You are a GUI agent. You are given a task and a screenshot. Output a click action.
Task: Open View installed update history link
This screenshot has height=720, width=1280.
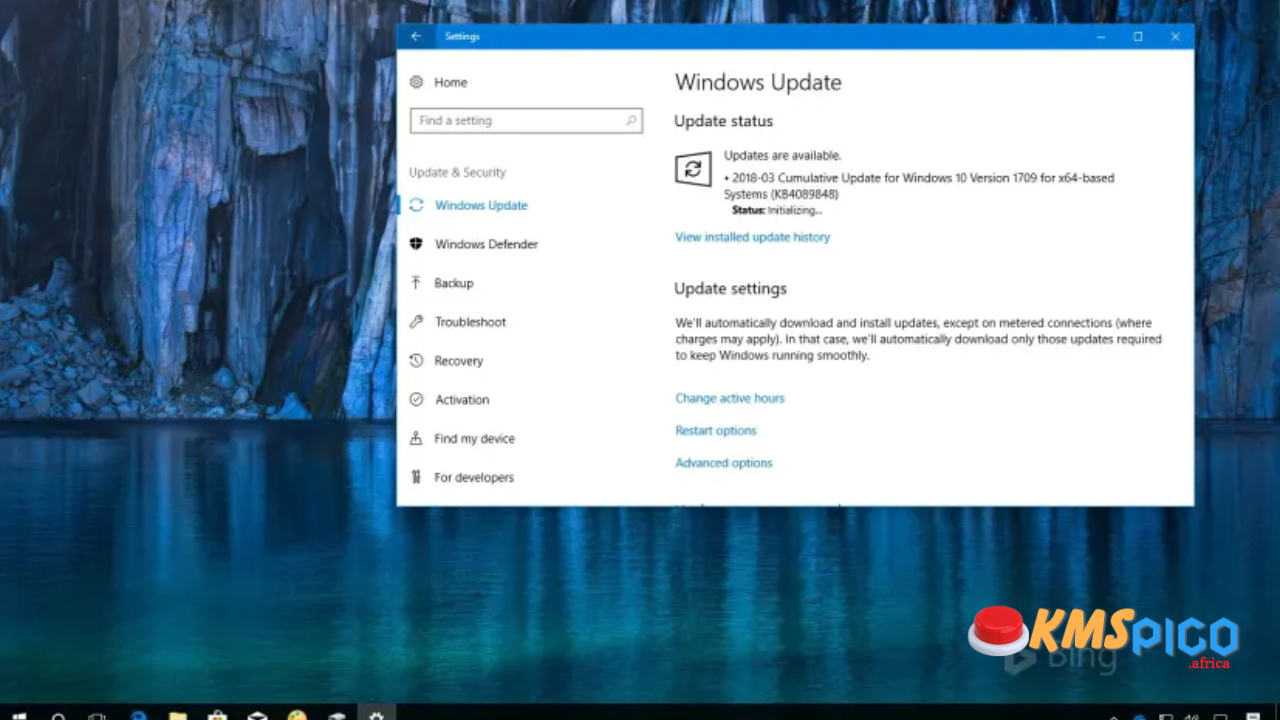752,237
